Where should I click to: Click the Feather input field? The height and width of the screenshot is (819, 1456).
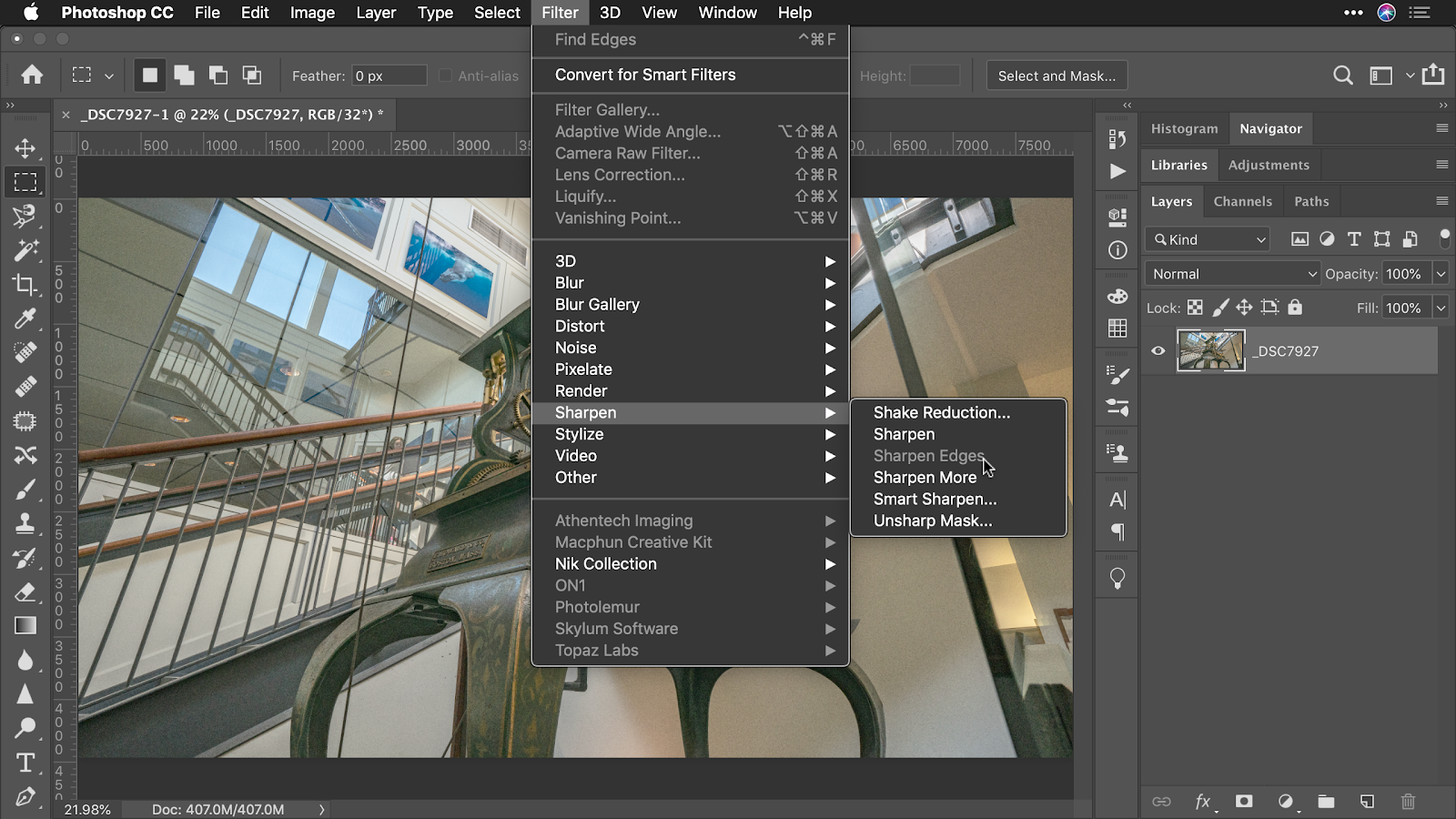coord(389,76)
